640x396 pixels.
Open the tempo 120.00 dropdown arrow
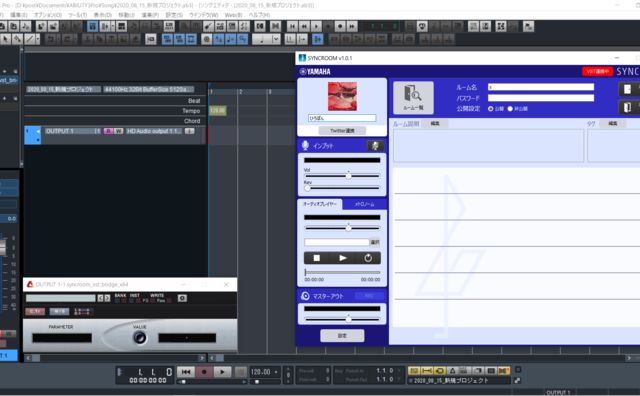pyautogui.click(x=276, y=372)
